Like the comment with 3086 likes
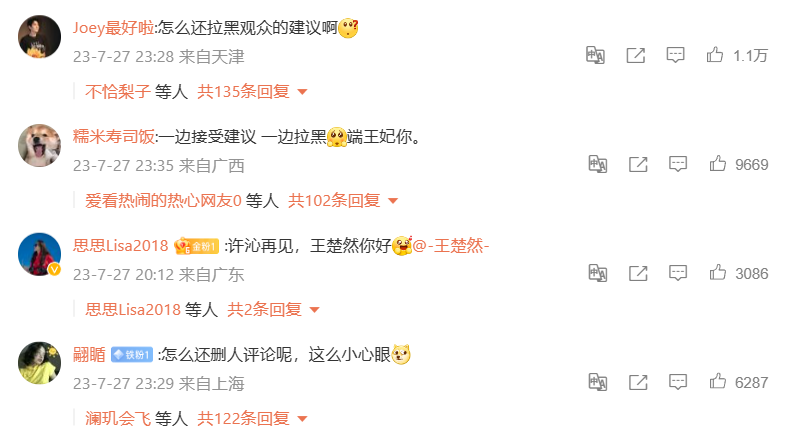789x440 pixels. click(718, 273)
